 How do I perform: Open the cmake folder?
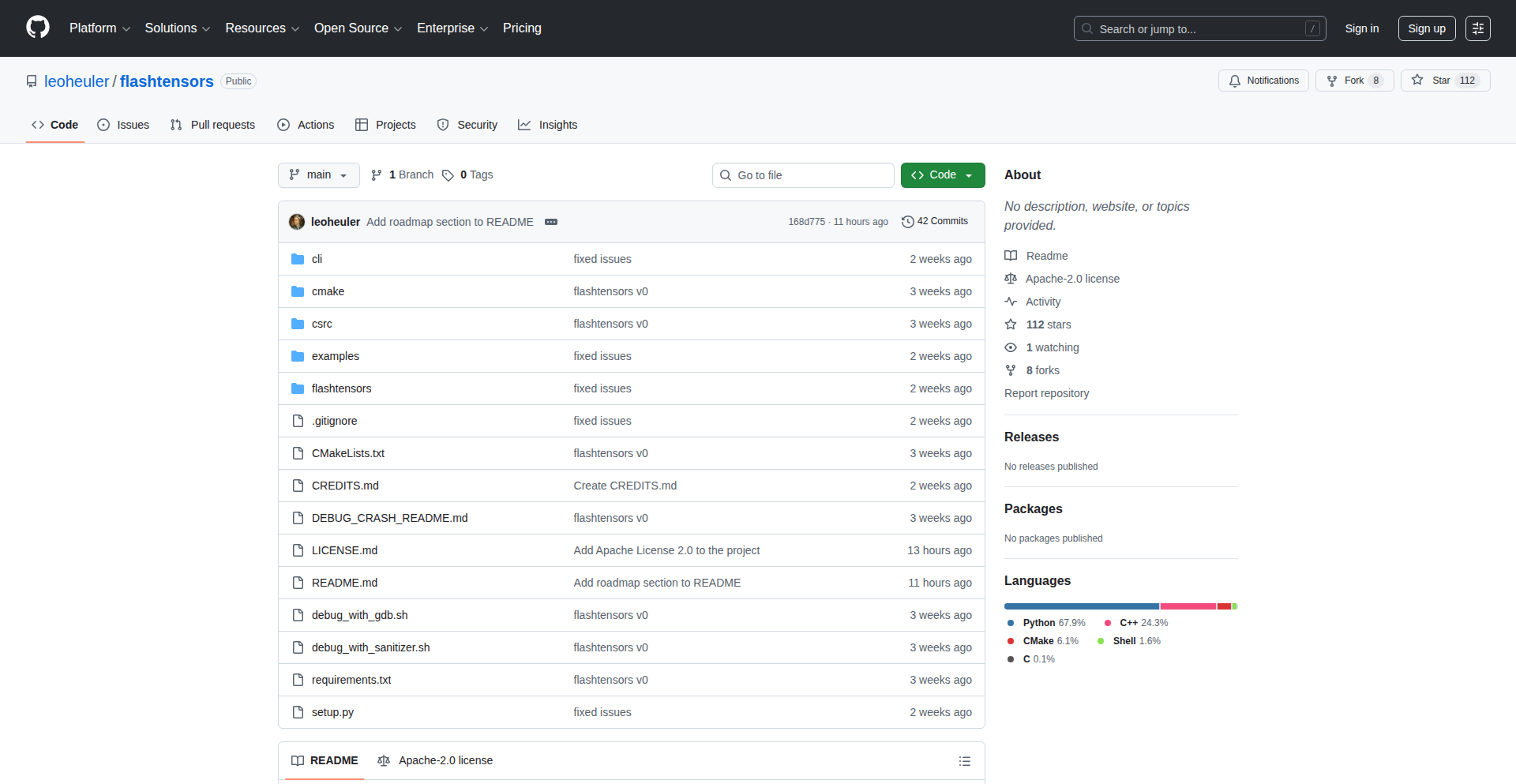point(328,291)
